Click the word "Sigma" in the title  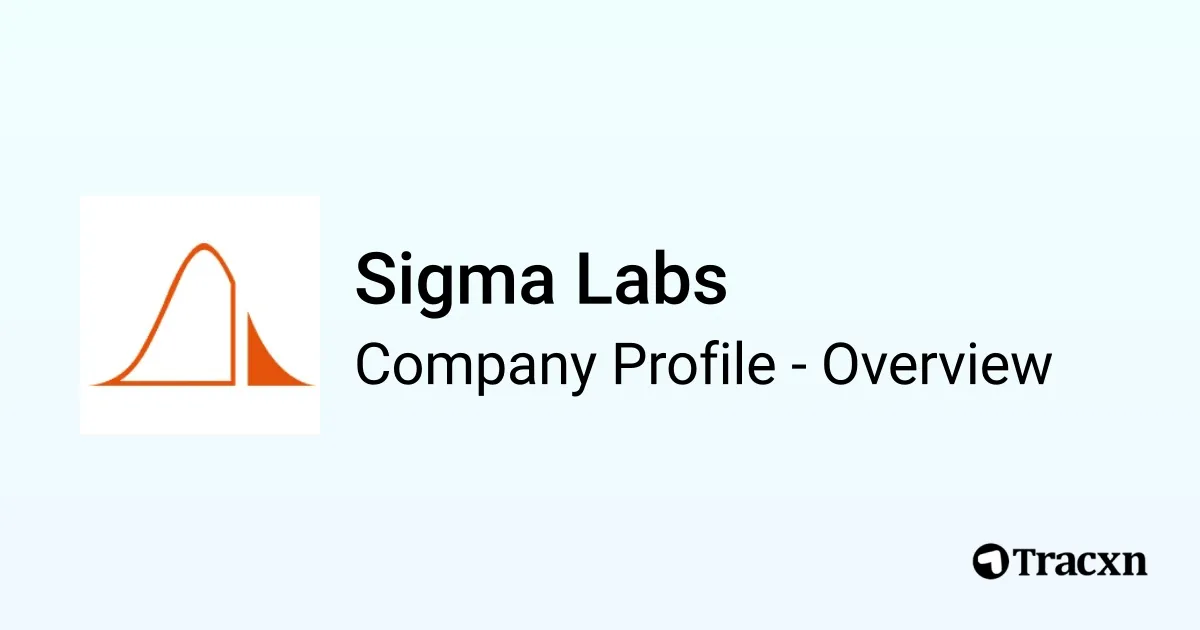[448, 279]
